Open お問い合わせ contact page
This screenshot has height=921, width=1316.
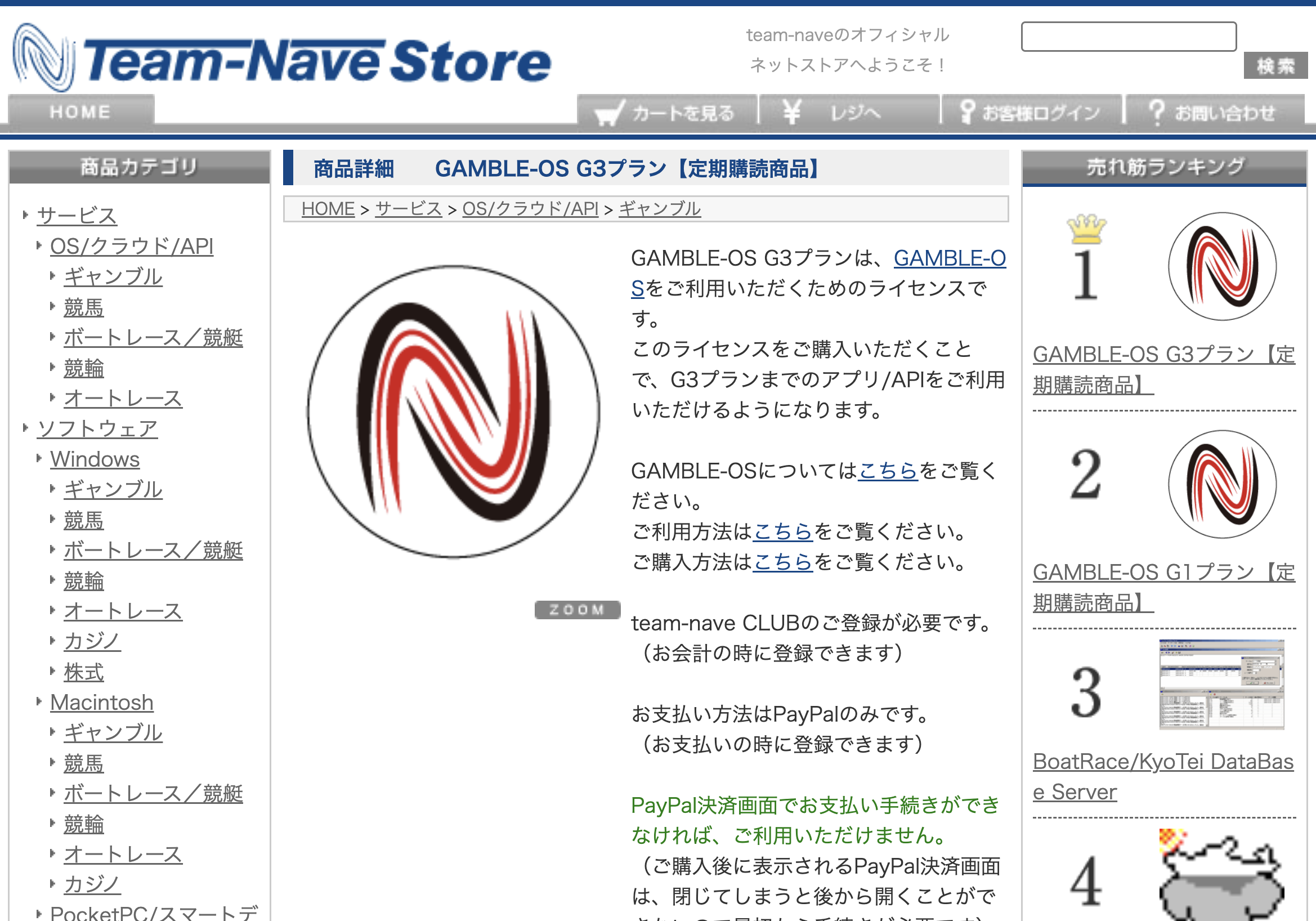click(1214, 113)
